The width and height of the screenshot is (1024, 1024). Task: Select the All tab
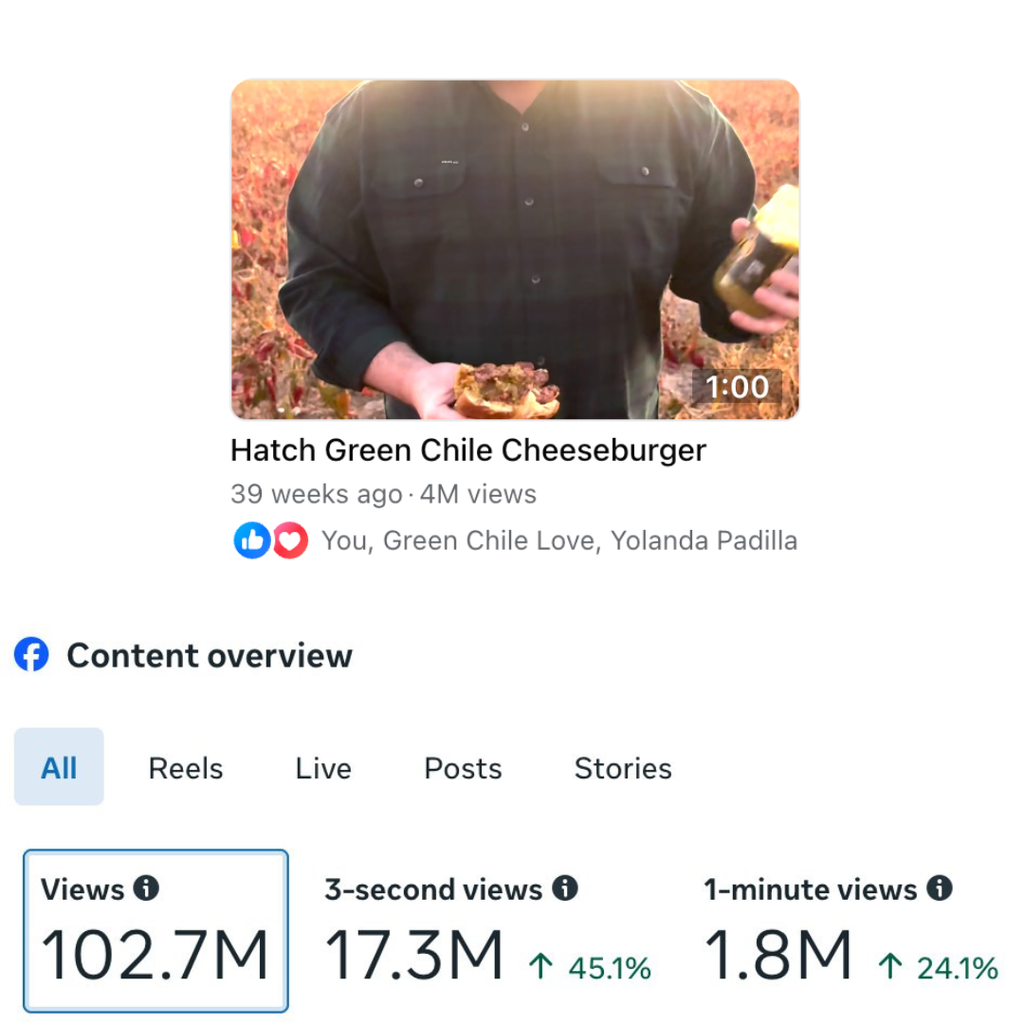tap(59, 767)
